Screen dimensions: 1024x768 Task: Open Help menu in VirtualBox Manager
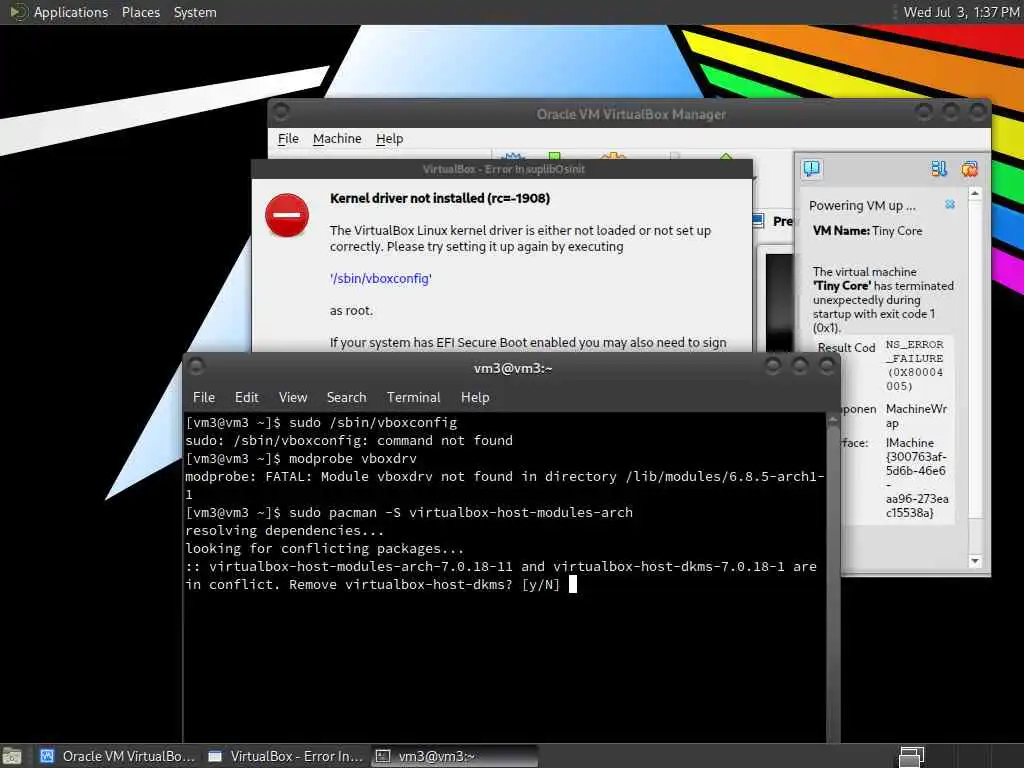tap(389, 138)
